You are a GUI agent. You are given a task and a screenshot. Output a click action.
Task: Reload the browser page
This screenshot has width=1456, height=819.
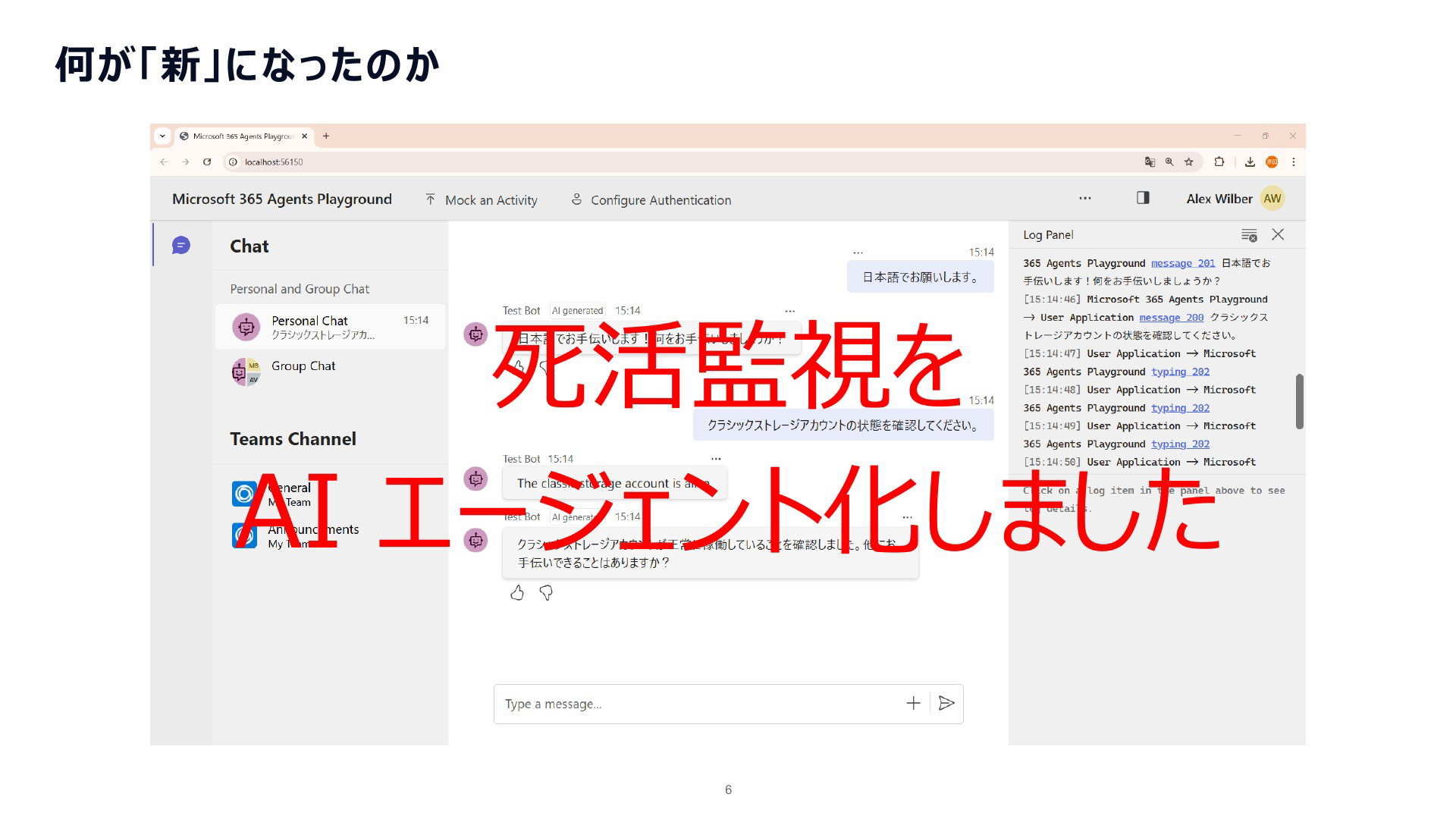coord(207,162)
